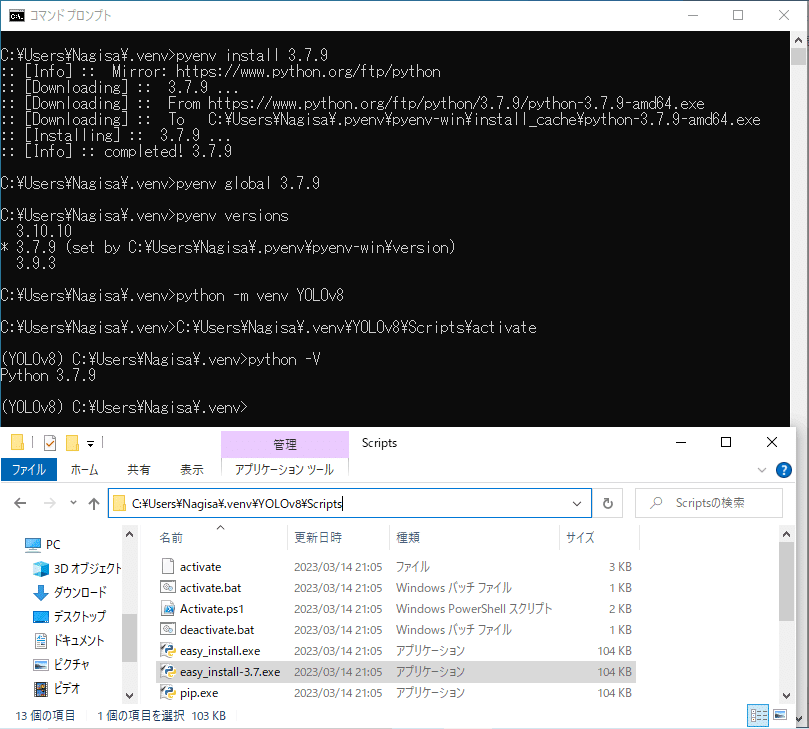Click the Command Prompt scroll up arrow
Screen dimensions: 809x729
click(799, 40)
